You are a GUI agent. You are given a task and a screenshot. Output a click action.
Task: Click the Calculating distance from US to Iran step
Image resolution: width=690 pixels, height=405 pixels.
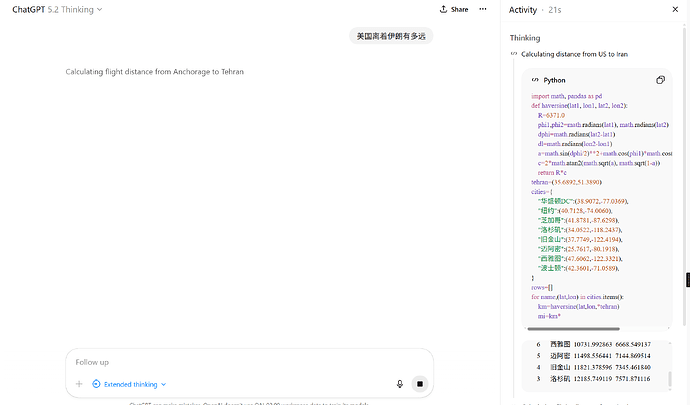574,54
